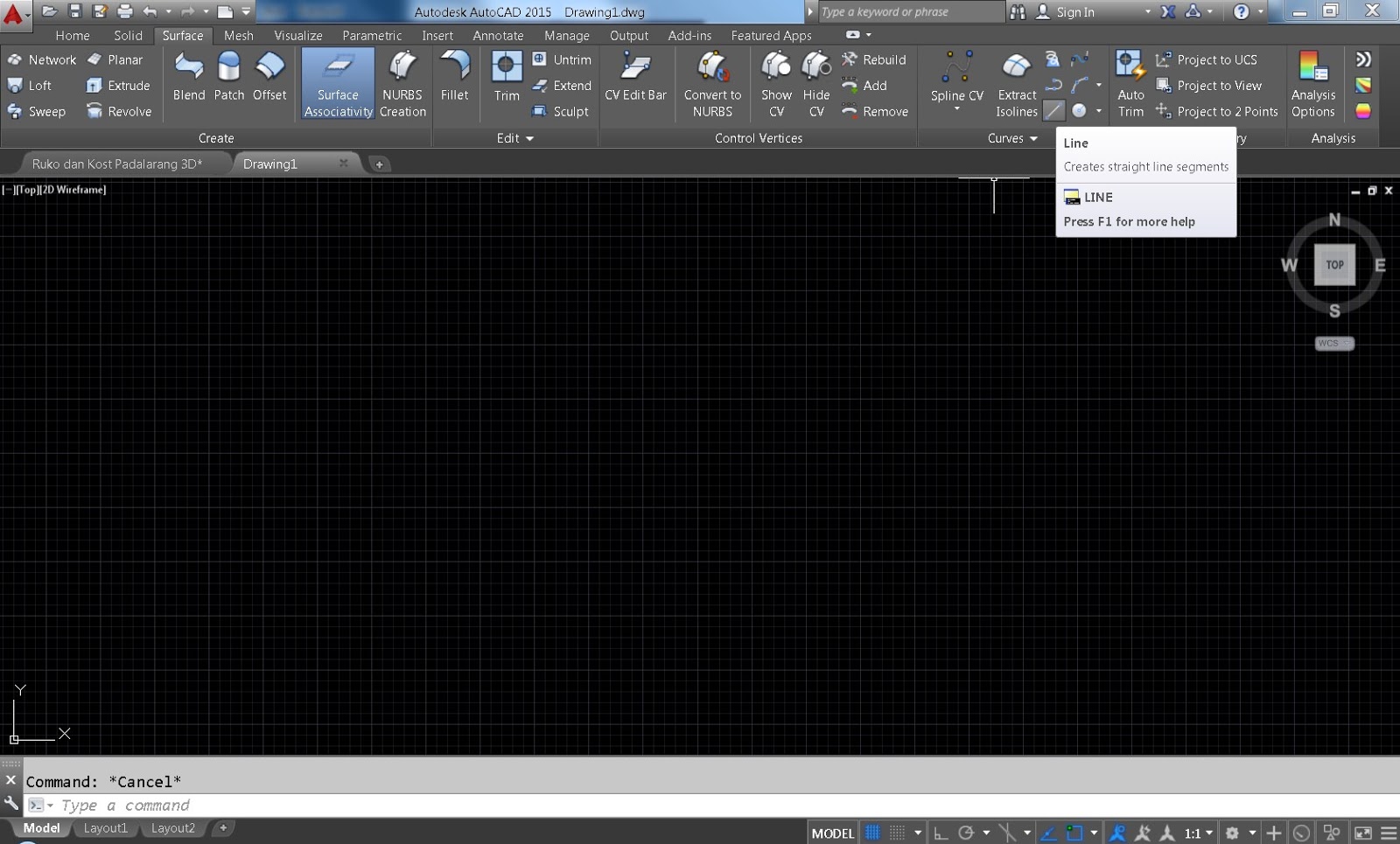Open the Mesh ribbon tab
Screen dimensions: 1400x844
(239, 36)
